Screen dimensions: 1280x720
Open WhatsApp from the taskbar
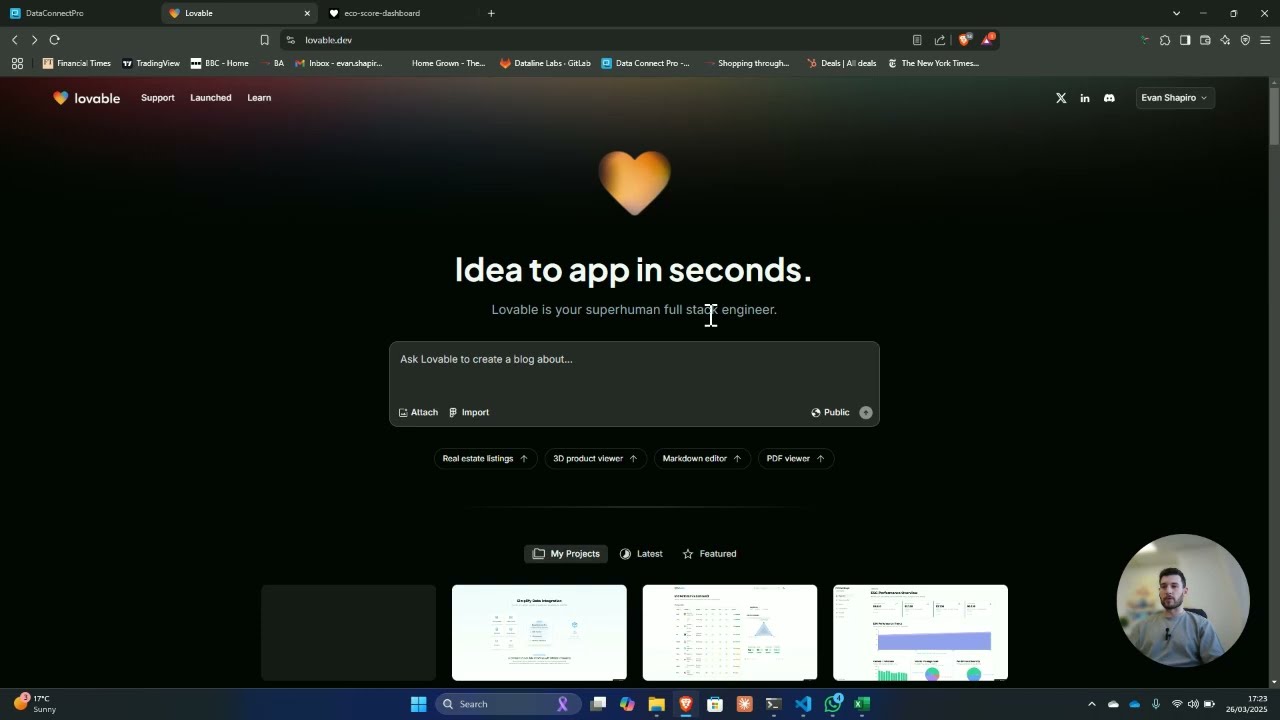coord(833,704)
